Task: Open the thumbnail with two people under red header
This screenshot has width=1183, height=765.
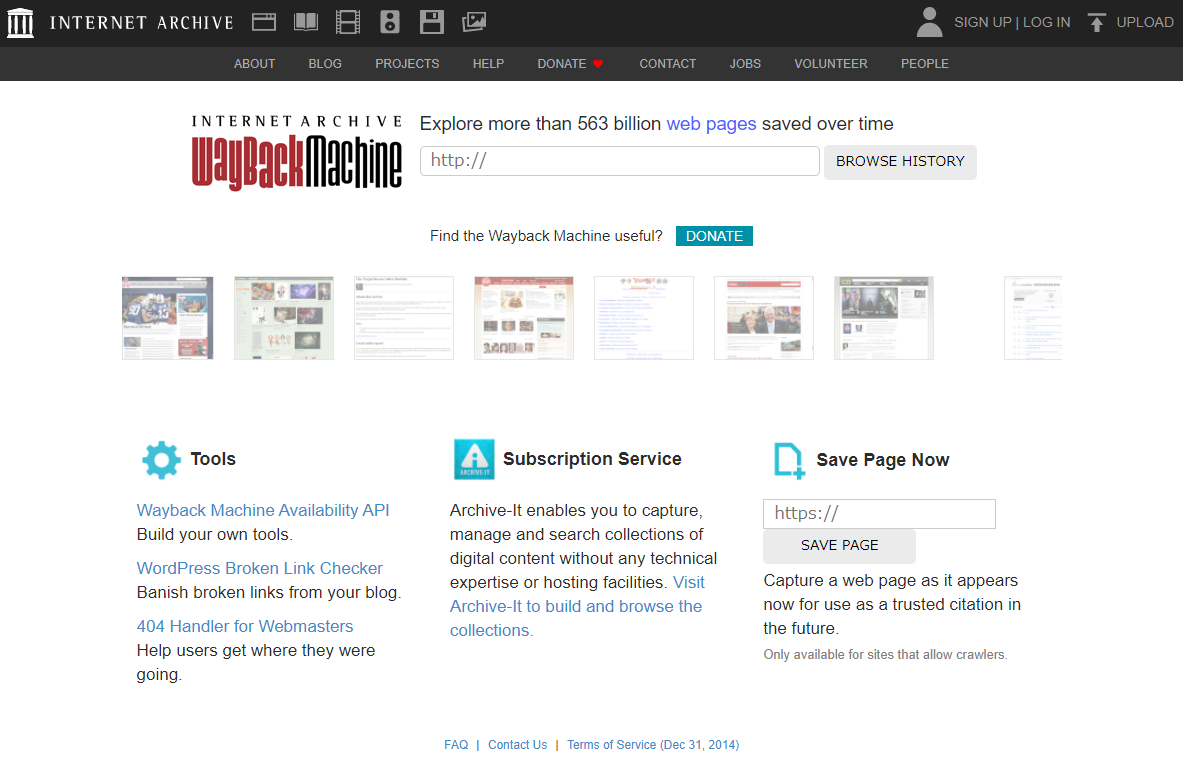Action: (764, 318)
